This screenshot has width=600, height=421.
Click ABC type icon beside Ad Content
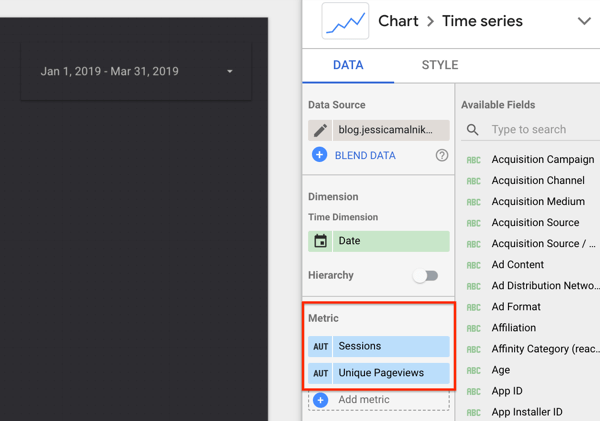[x=473, y=265]
